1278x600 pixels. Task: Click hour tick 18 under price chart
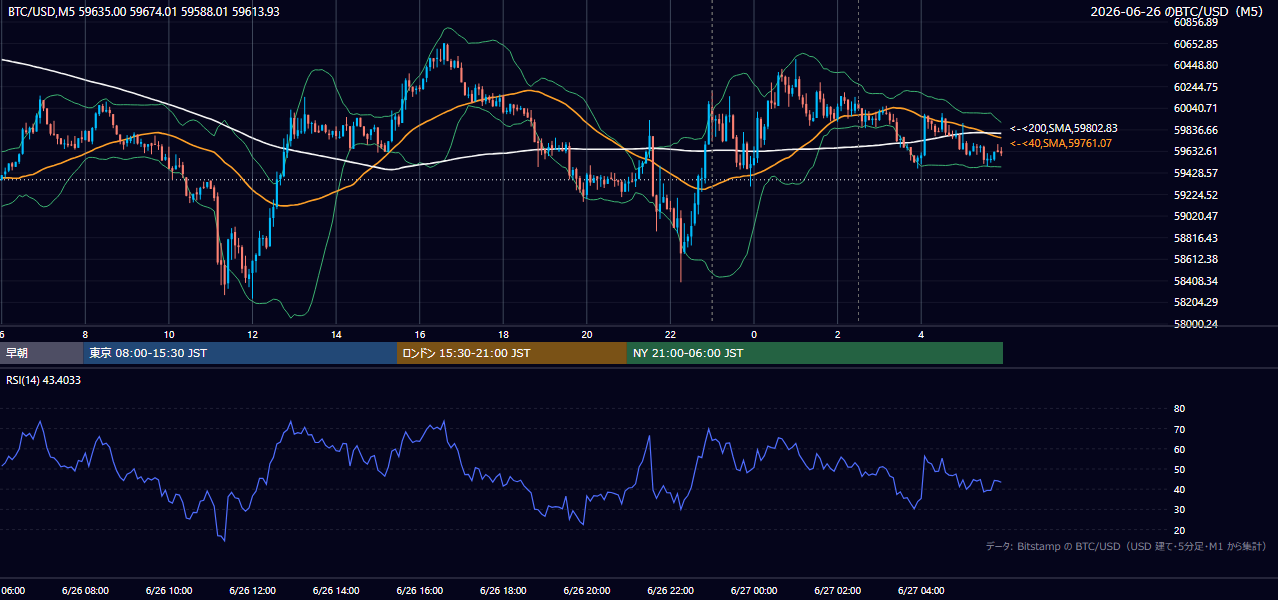coord(503,335)
